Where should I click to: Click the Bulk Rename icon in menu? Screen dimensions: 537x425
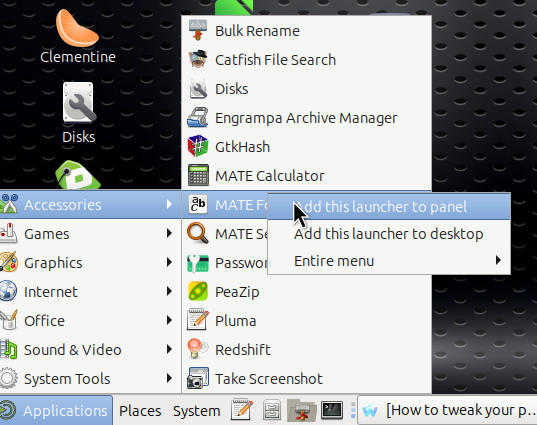(x=198, y=30)
